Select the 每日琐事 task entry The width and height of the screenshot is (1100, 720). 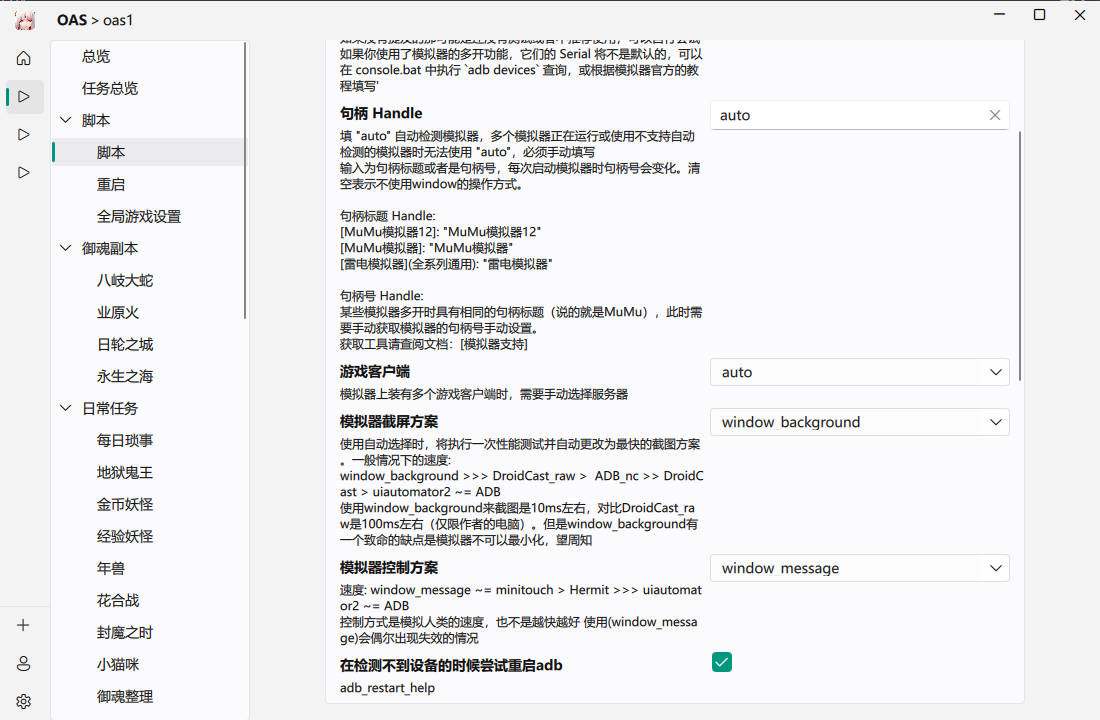click(x=124, y=439)
